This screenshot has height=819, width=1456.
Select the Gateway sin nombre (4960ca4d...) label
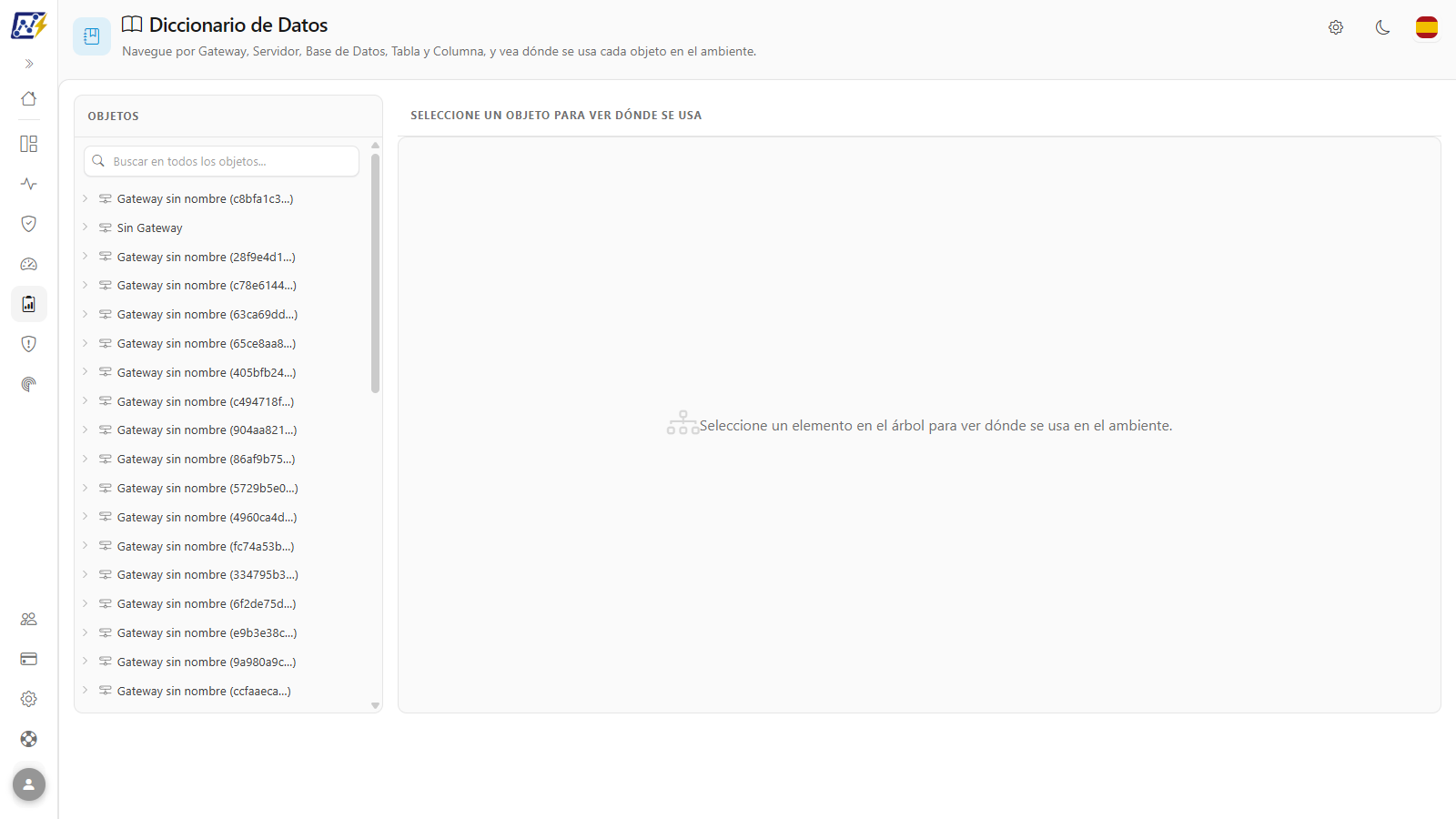207,518
